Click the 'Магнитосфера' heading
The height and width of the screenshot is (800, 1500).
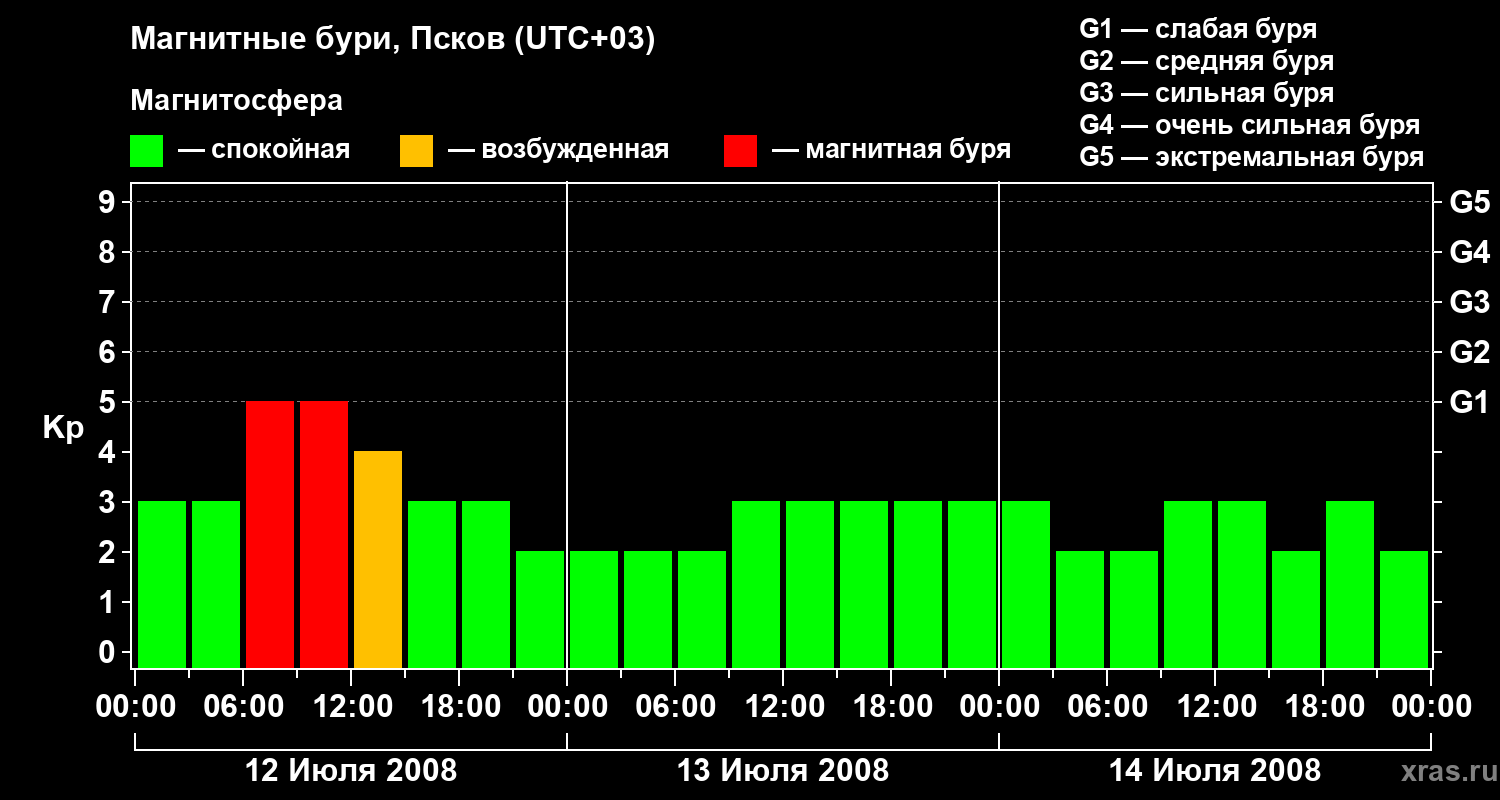[237, 101]
